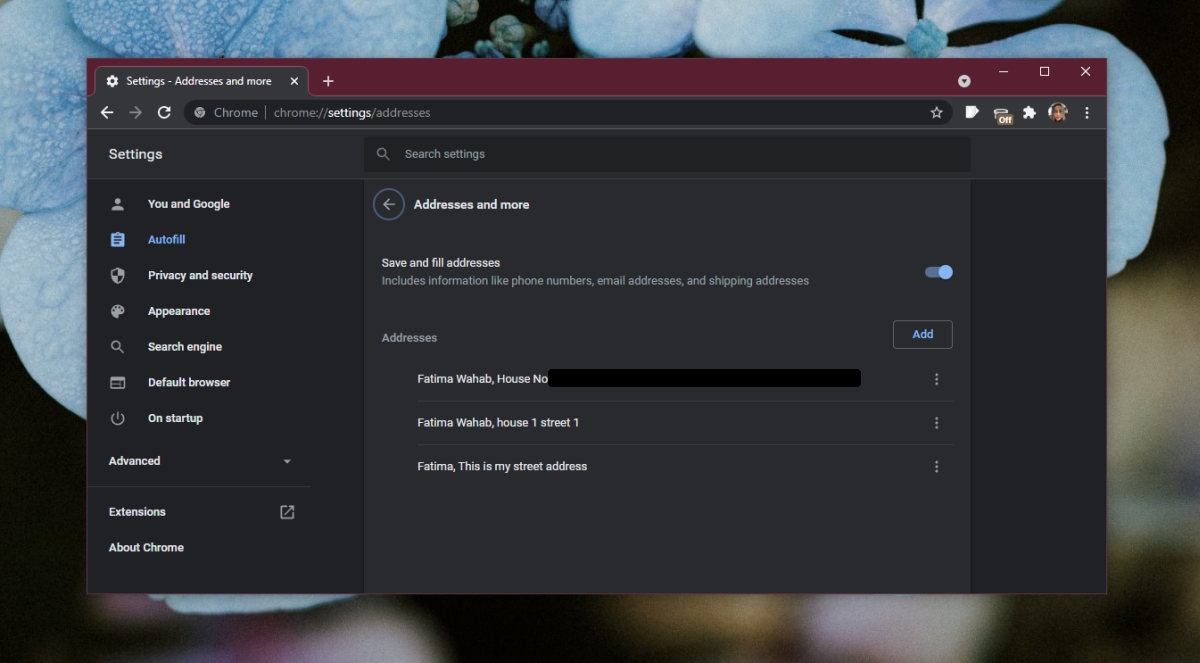Open the About Chrome page
This screenshot has height=663, width=1200.
tap(146, 547)
